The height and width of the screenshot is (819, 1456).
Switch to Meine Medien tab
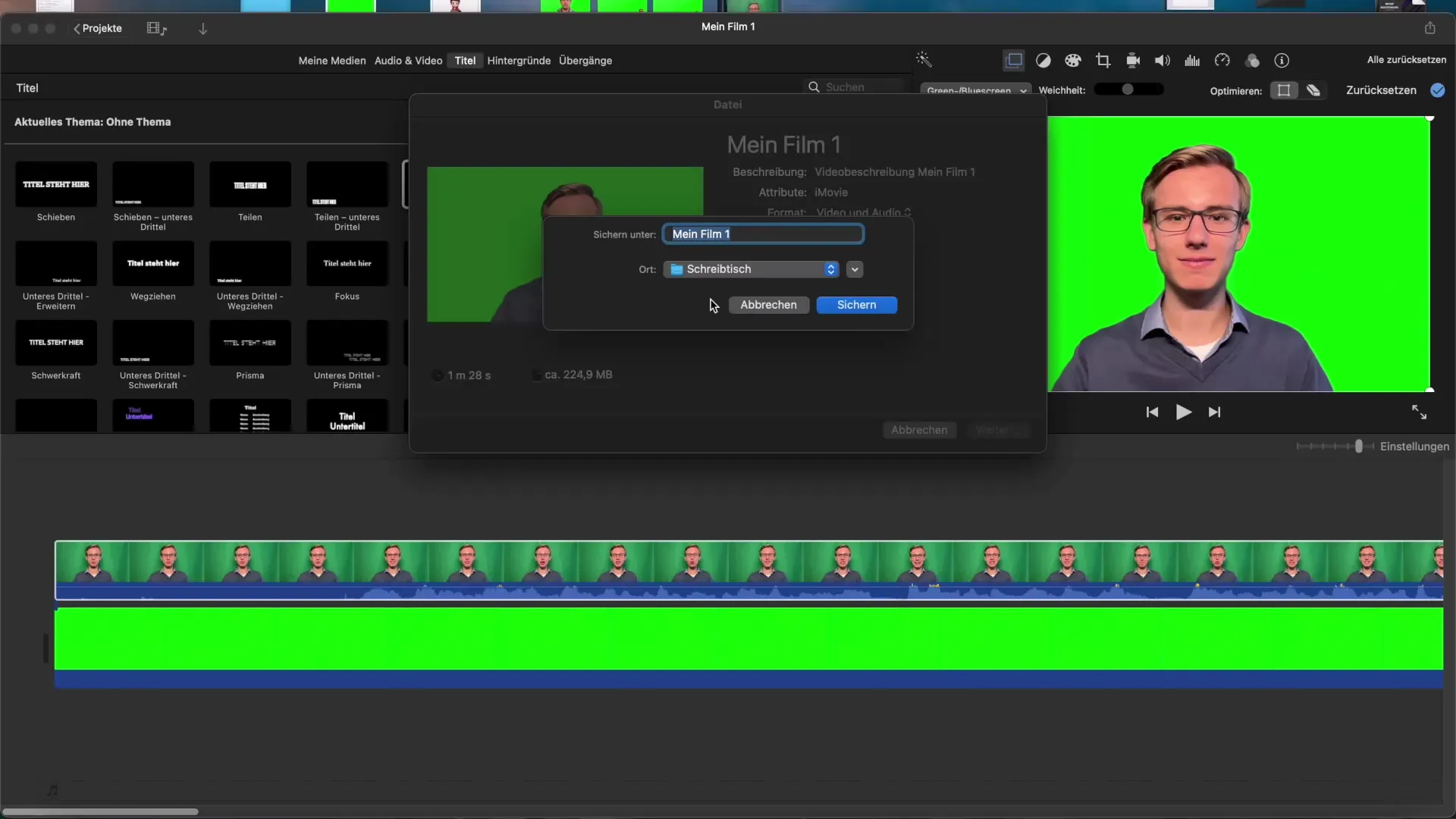pyautogui.click(x=332, y=61)
